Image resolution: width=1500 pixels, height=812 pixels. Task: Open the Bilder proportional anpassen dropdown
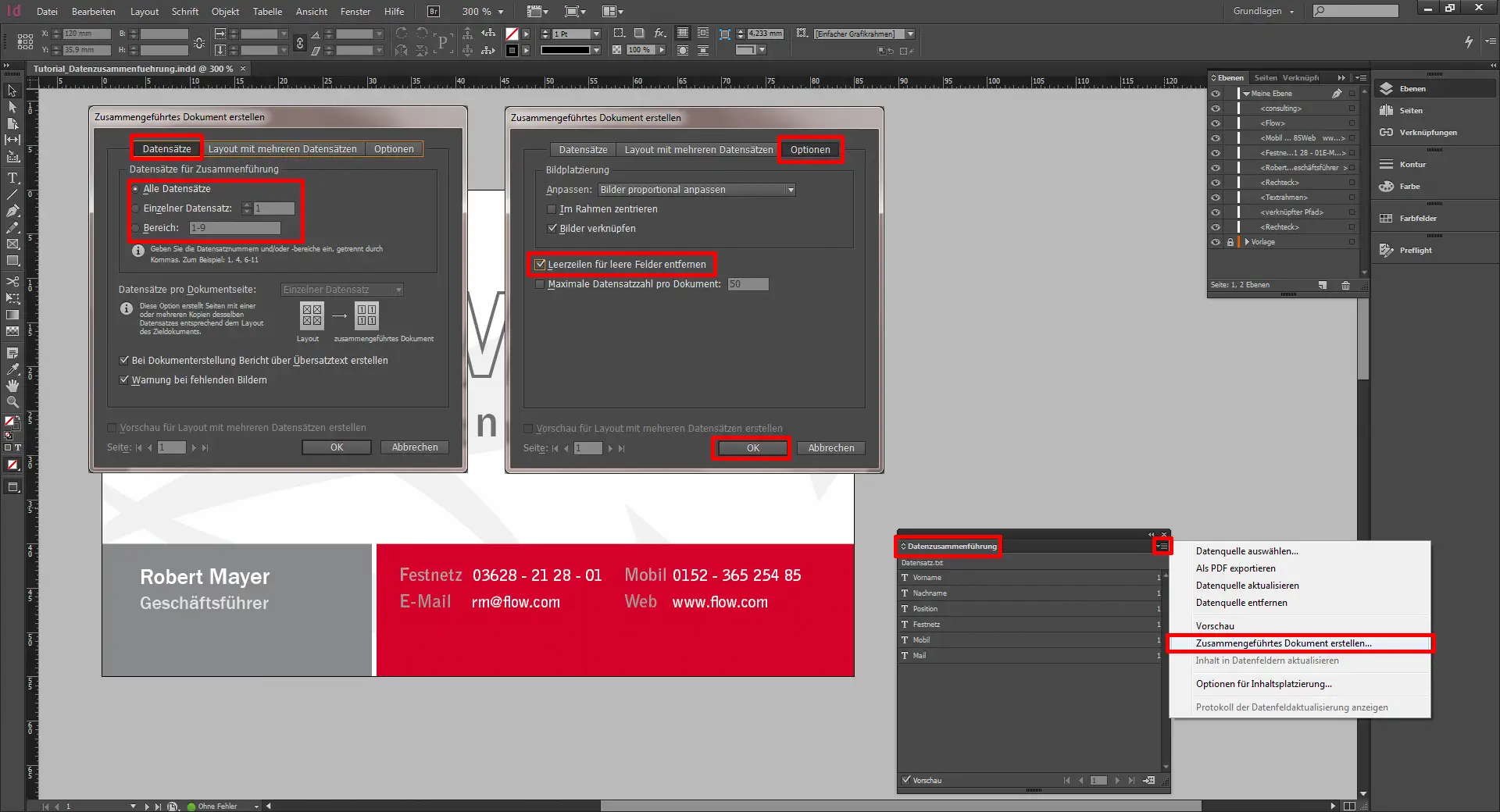pyautogui.click(x=789, y=189)
